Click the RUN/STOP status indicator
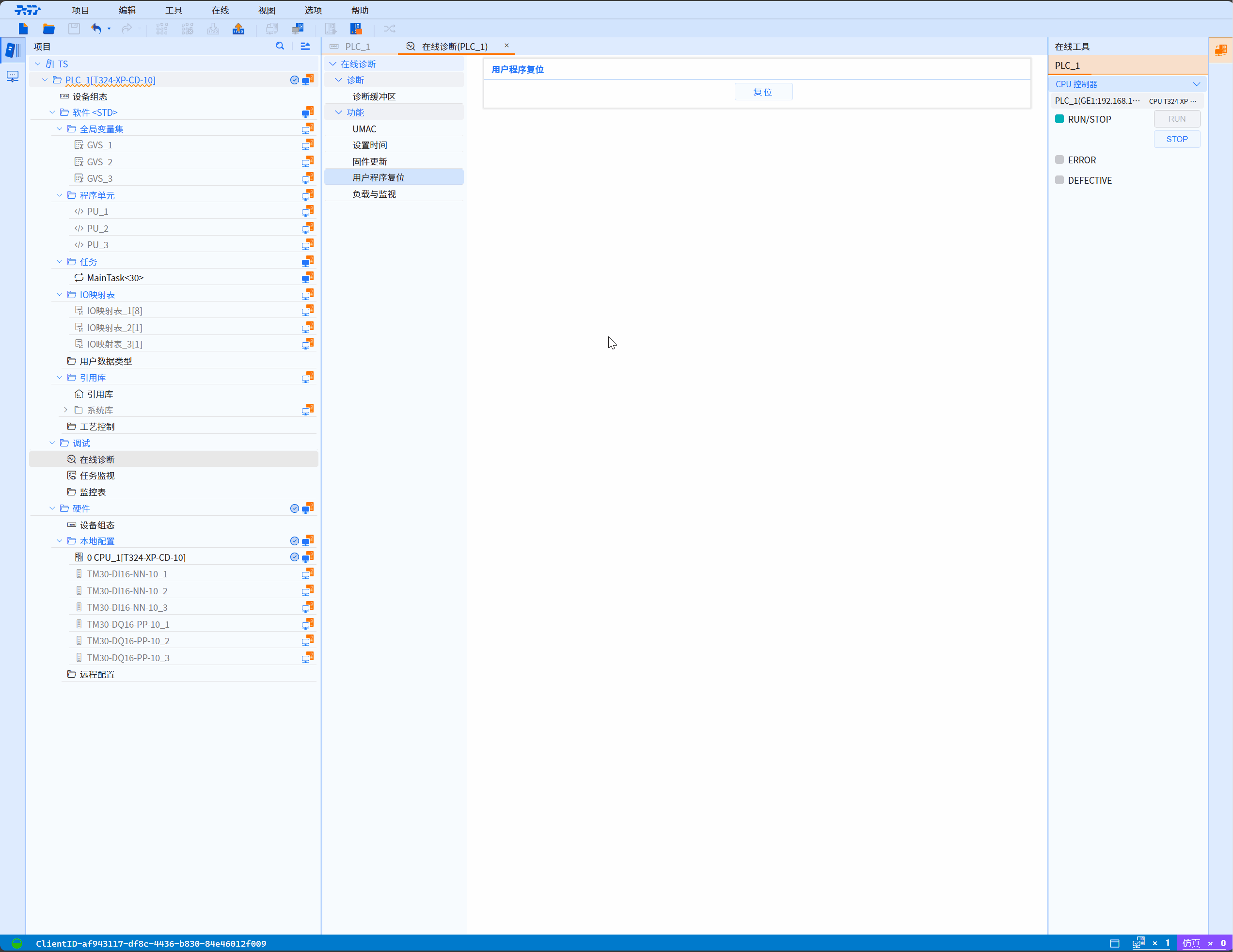1233x952 pixels. (1059, 119)
